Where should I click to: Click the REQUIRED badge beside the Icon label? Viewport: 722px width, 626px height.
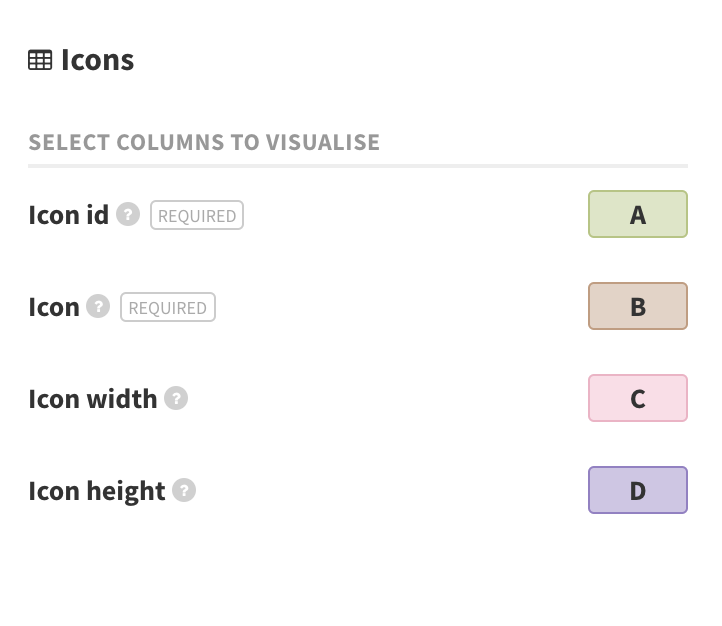pyautogui.click(x=168, y=307)
